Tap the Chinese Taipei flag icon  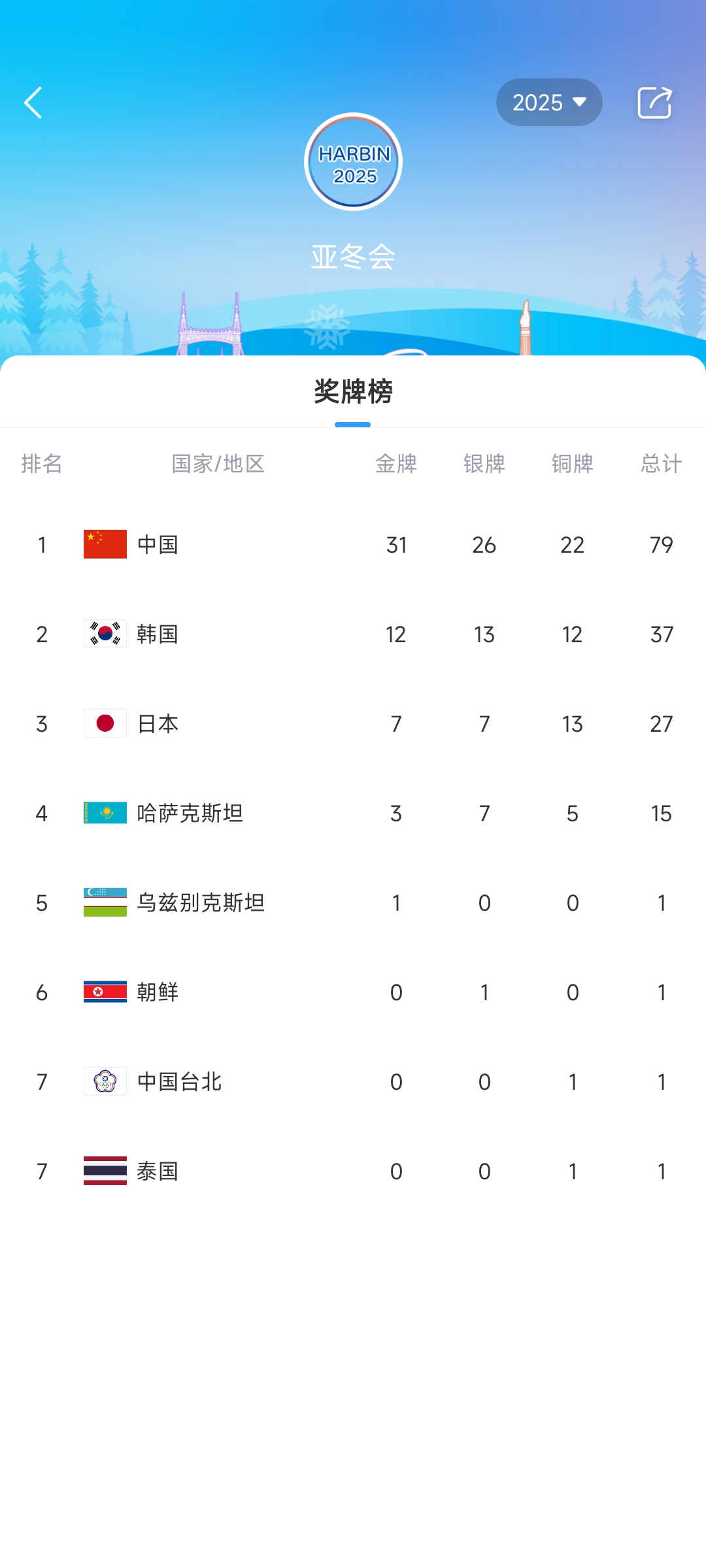click(x=105, y=1081)
